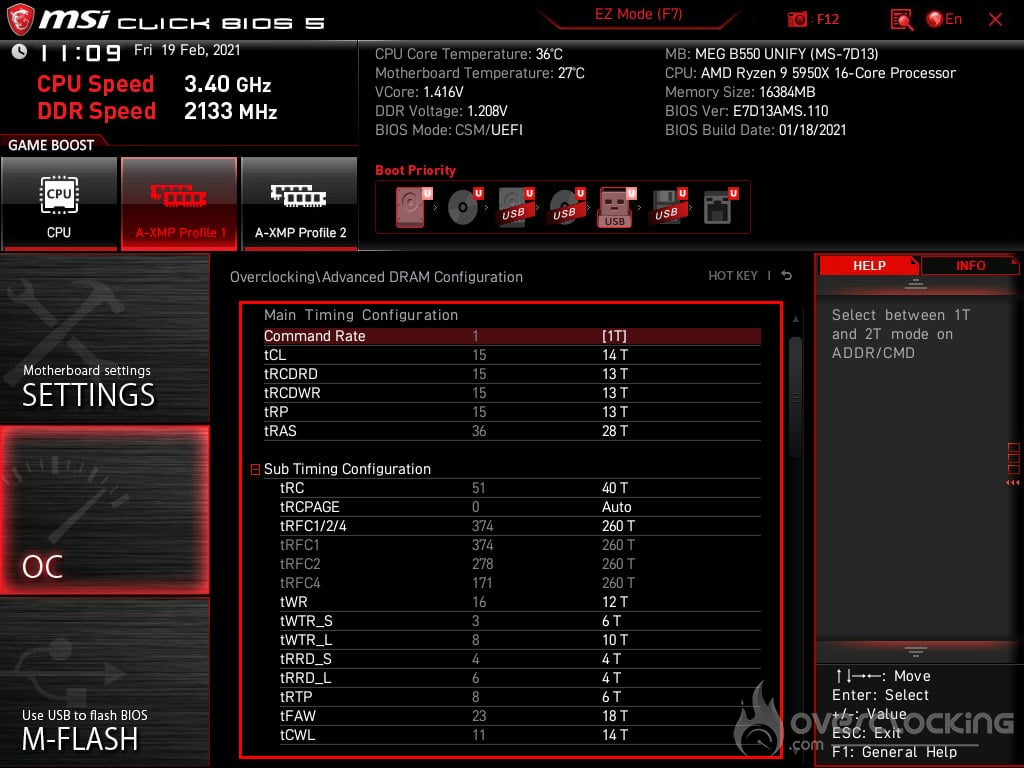
Task: Edit the tRRD_L timing value
Action: click(x=611, y=677)
